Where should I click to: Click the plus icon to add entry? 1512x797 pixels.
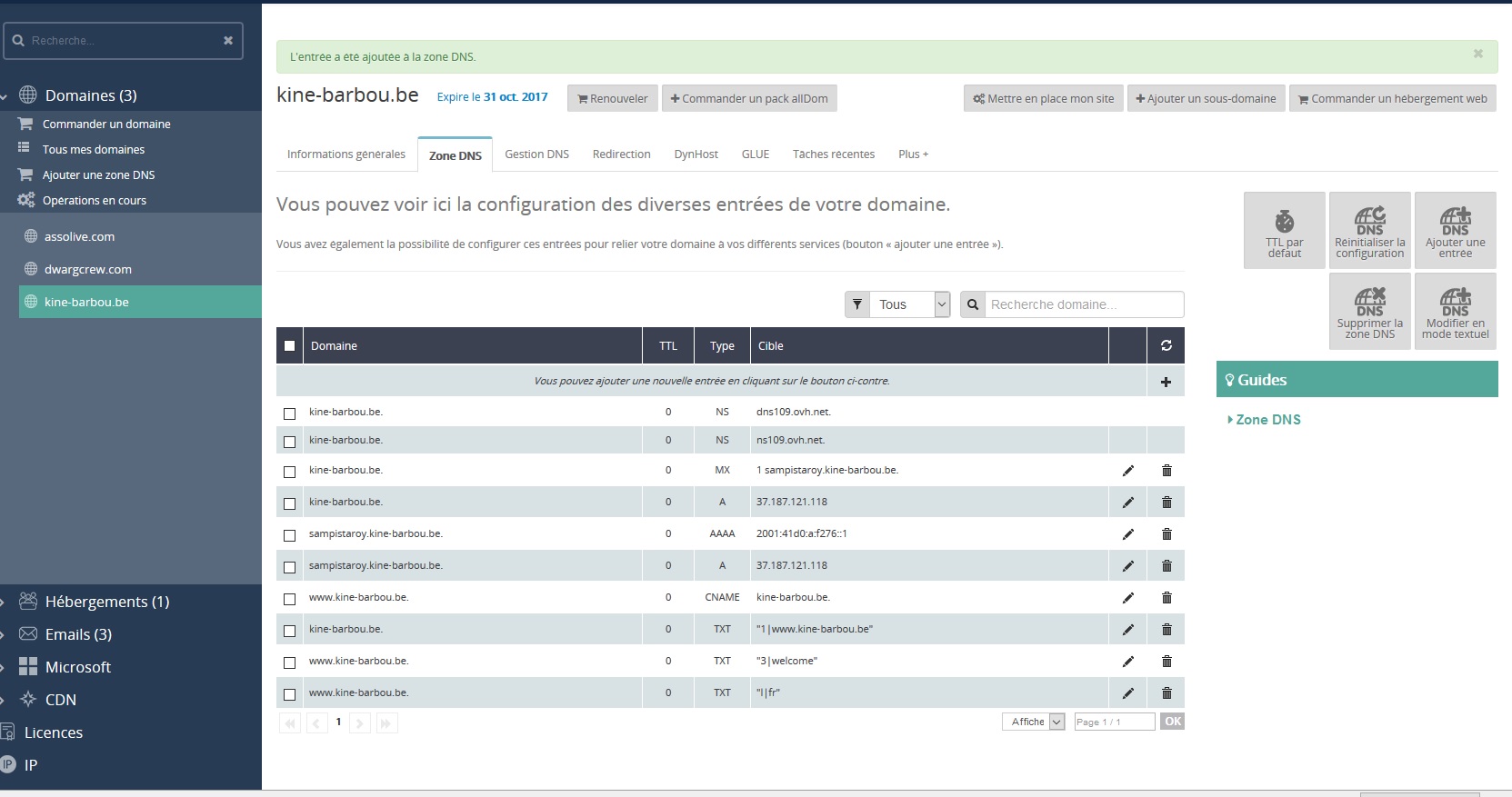1166,382
